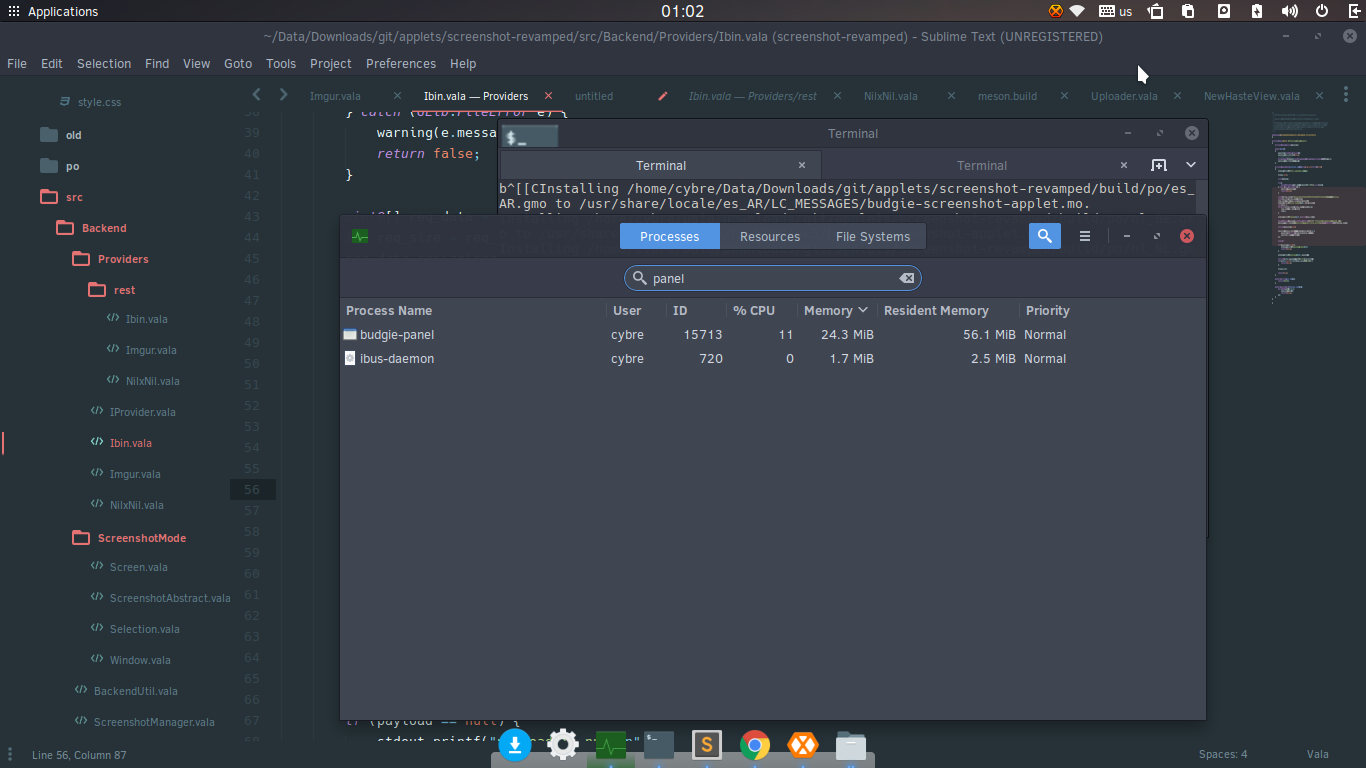Collapse the 'src' folder

tap(61, 197)
